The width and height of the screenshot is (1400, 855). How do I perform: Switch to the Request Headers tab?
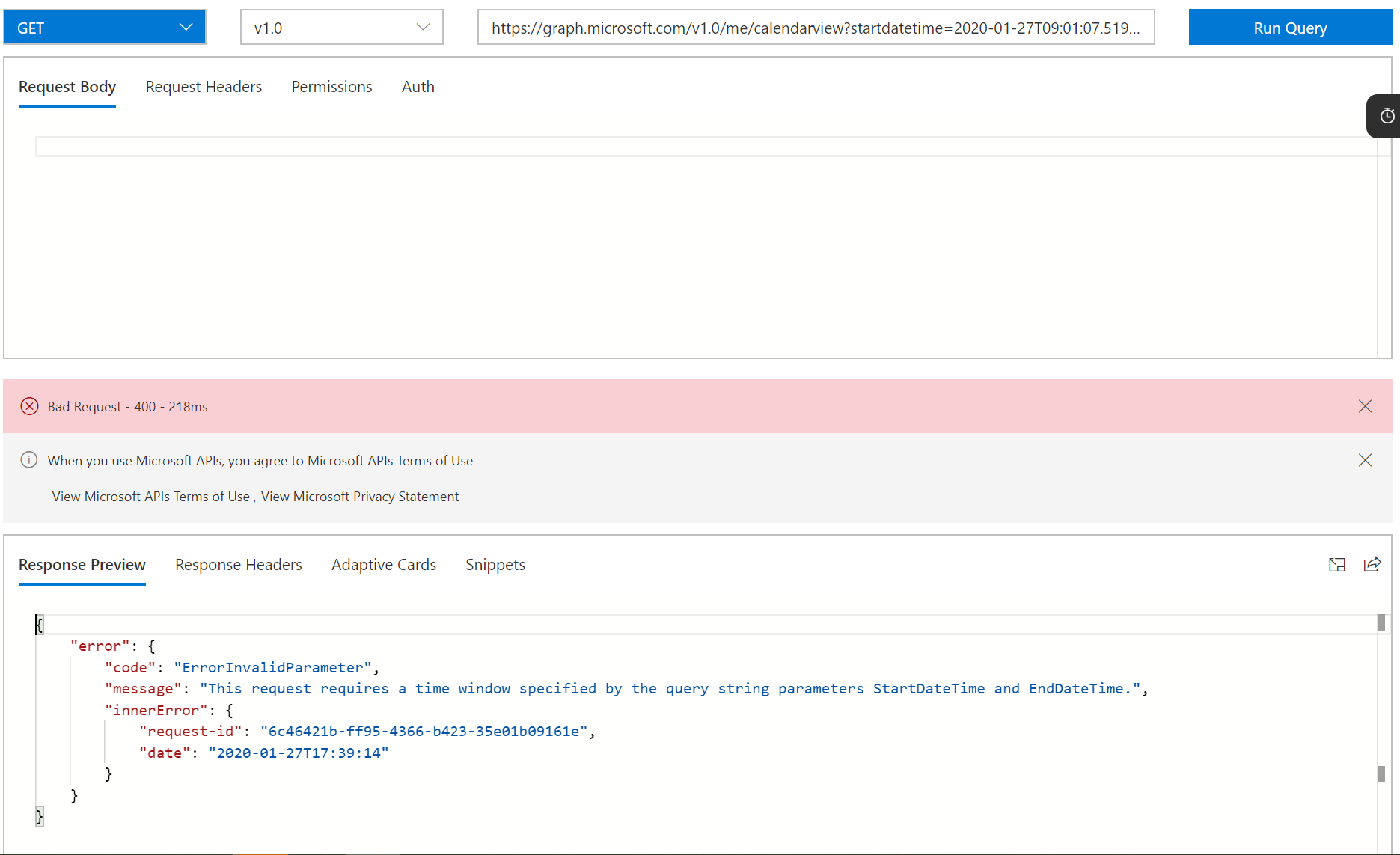click(204, 87)
